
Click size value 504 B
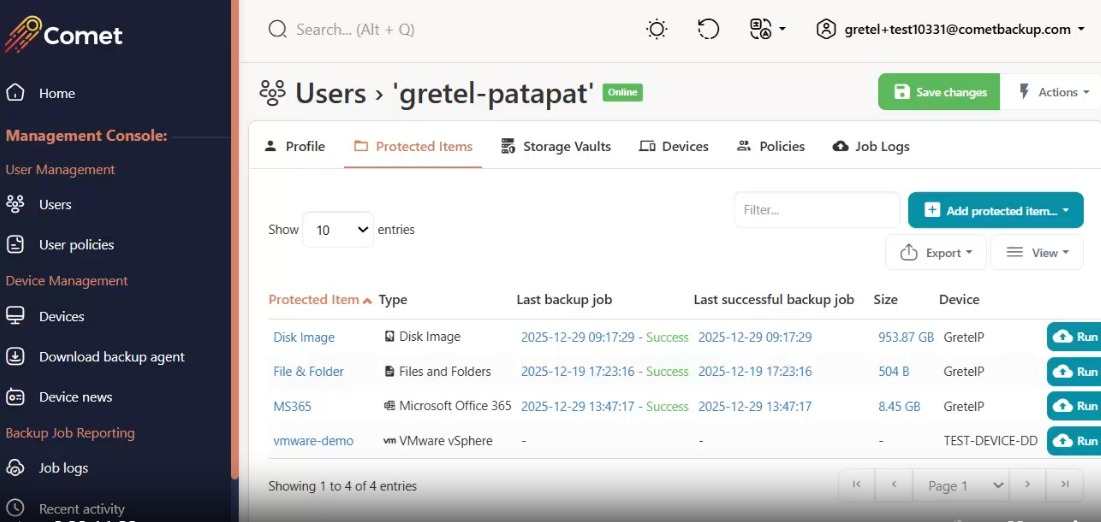(x=893, y=372)
